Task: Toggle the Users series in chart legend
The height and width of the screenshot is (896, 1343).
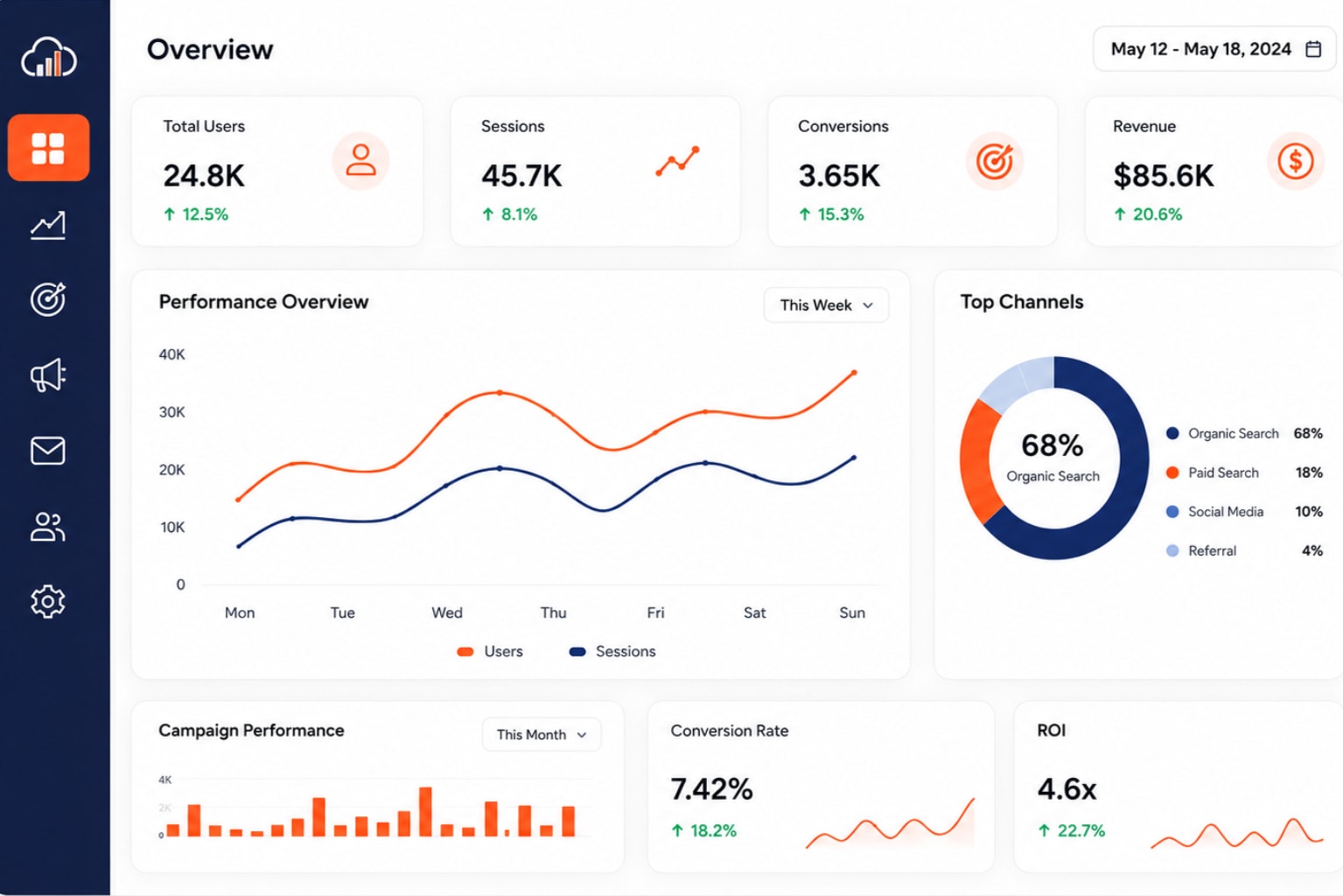Action: pyautogui.click(x=490, y=652)
